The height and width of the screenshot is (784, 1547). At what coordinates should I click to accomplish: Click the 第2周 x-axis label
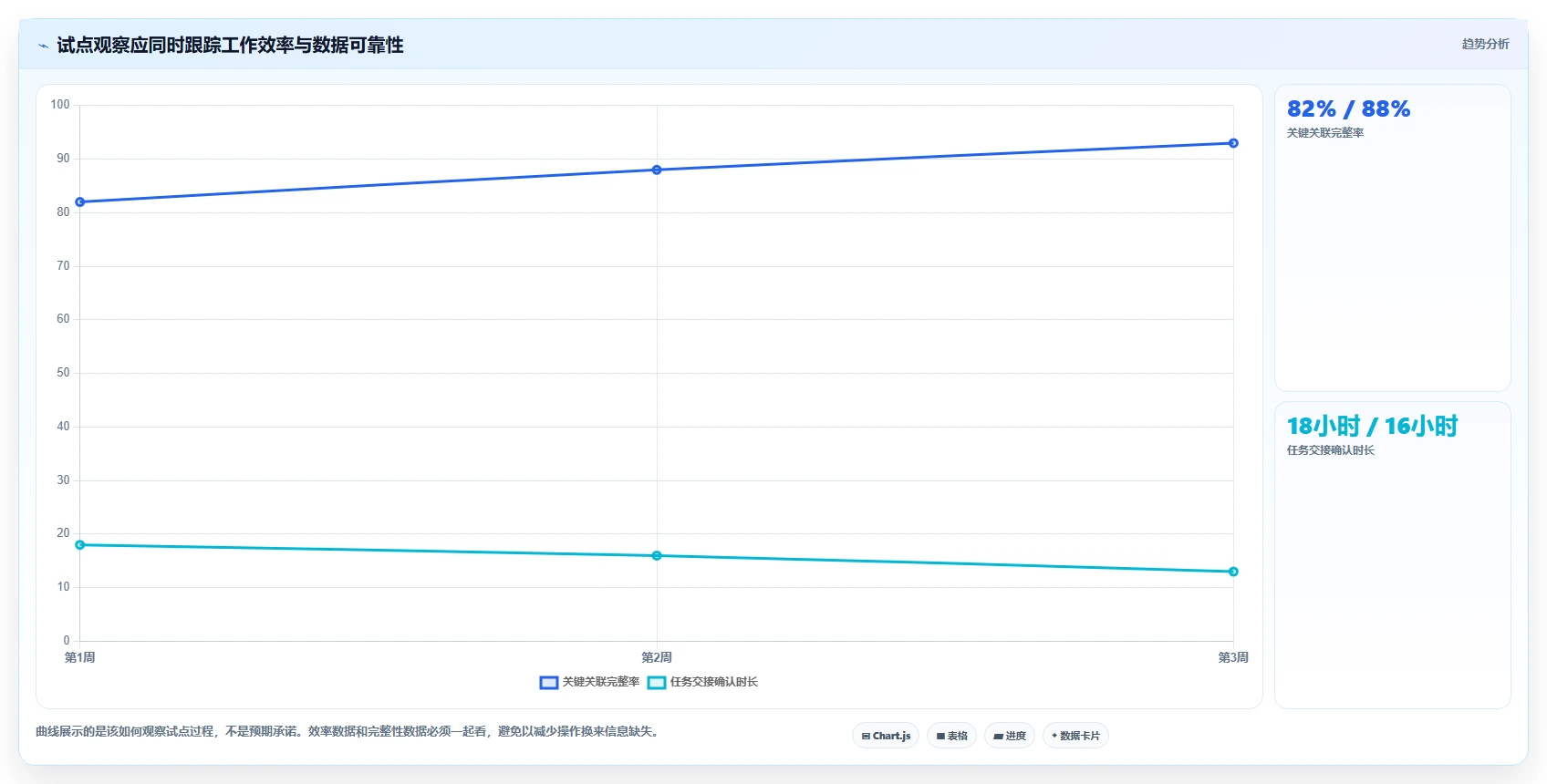[x=657, y=657]
